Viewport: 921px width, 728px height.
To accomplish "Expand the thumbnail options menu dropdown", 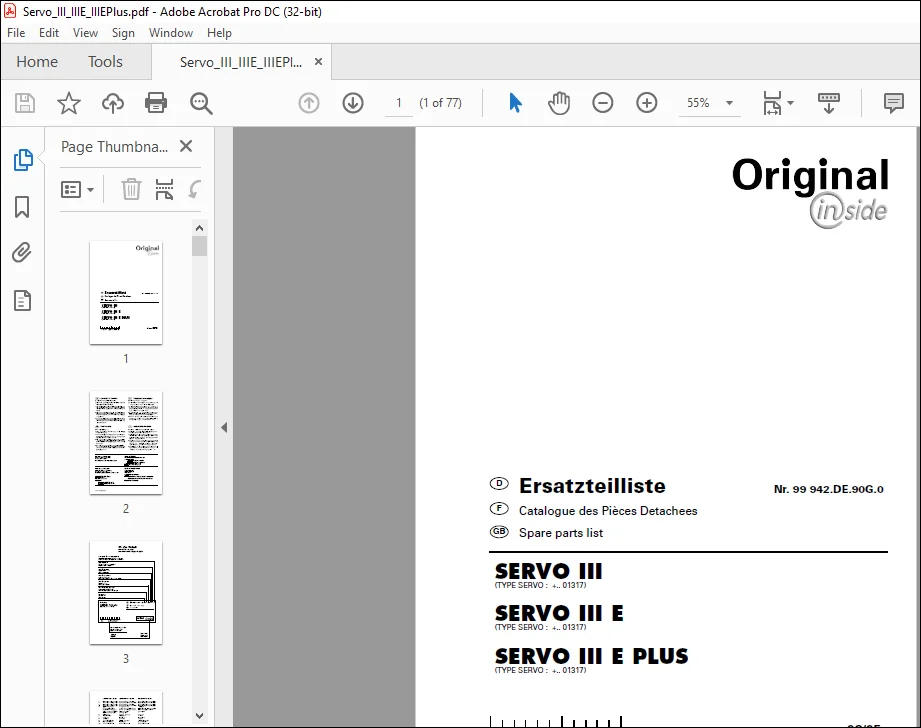I will (x=77, y=189).
